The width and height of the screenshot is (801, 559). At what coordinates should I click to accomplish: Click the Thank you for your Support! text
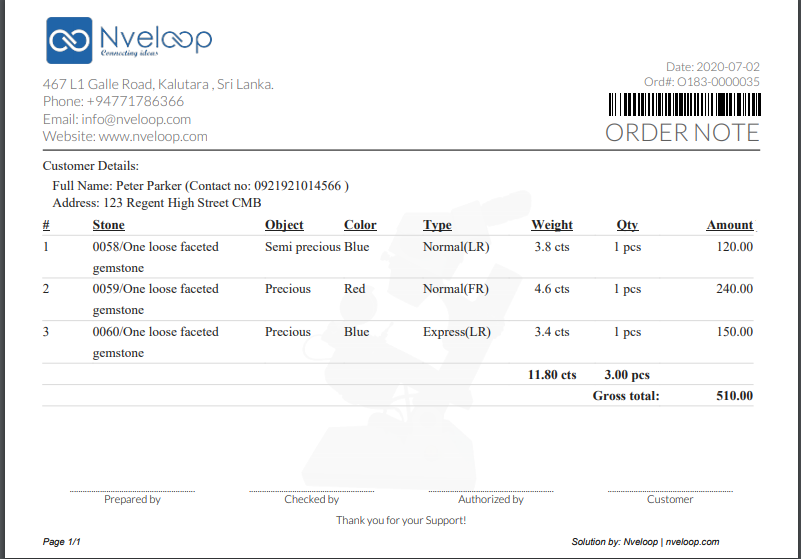point(401,520)
